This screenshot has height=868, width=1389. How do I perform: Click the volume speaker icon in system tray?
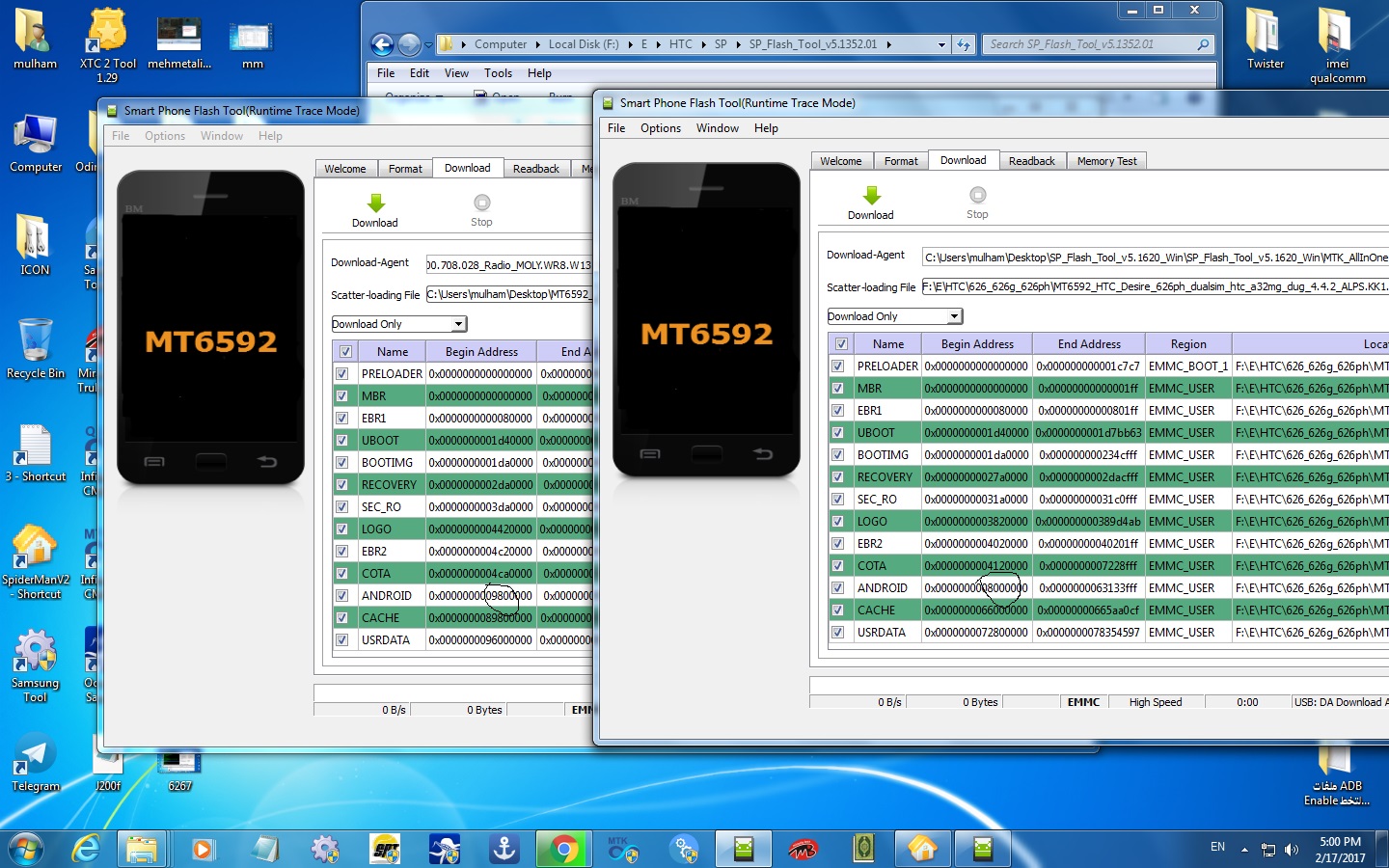click(1292, 850)
